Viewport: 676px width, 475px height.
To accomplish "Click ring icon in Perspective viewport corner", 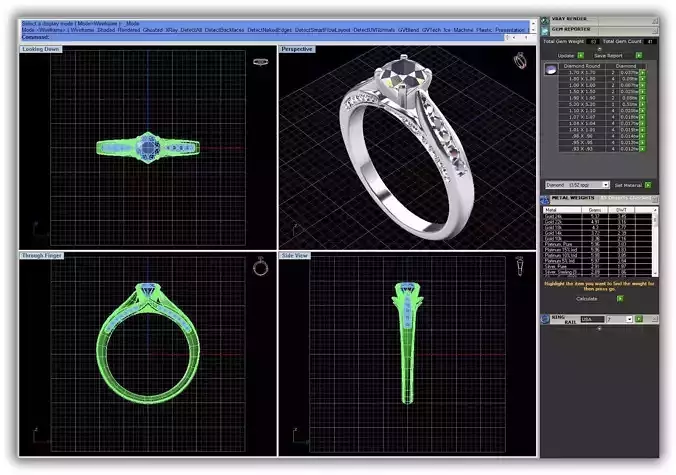I will (x=520, y=60).
